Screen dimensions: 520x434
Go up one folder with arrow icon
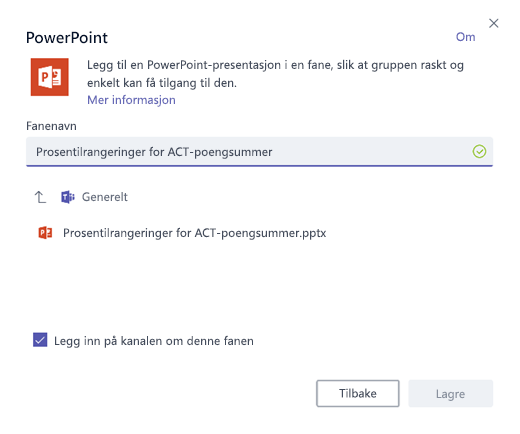[x=40, y=197]
